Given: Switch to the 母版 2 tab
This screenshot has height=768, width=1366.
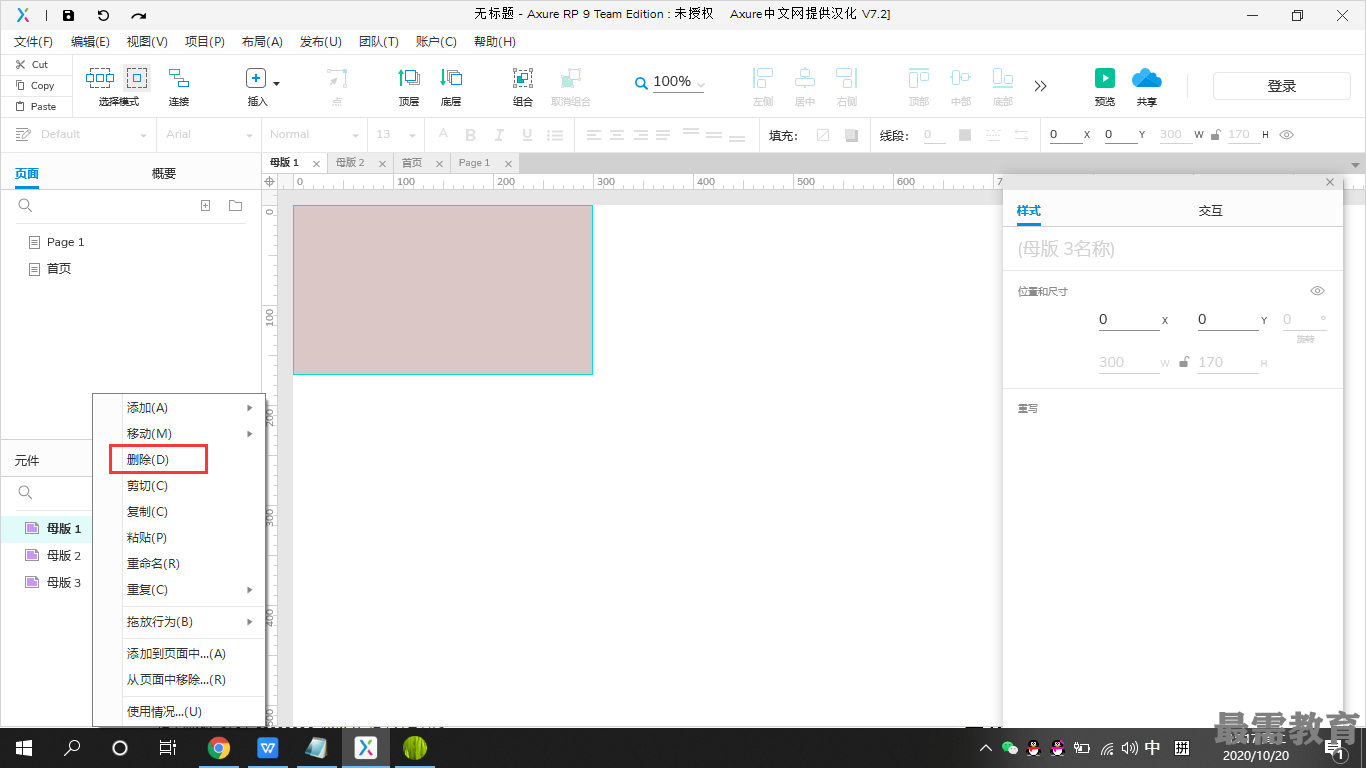Looking at the screenshot, I should (x=350, y=162).
